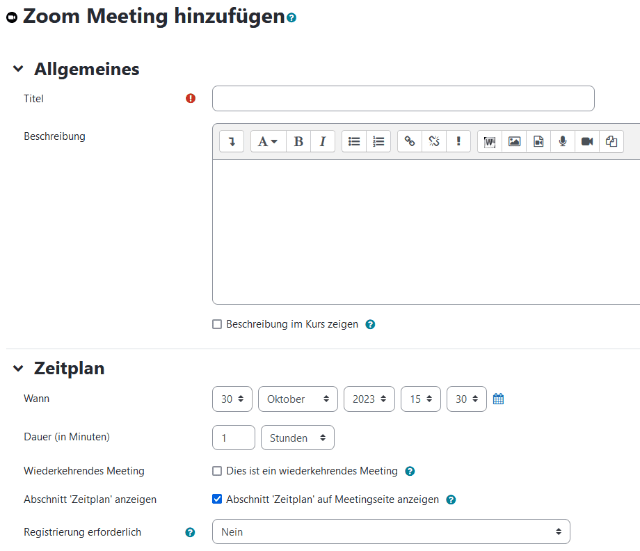This screenshot has width=640, height=551.
Task: Toggle bold formatting in editor
Action: coord(298,142)
